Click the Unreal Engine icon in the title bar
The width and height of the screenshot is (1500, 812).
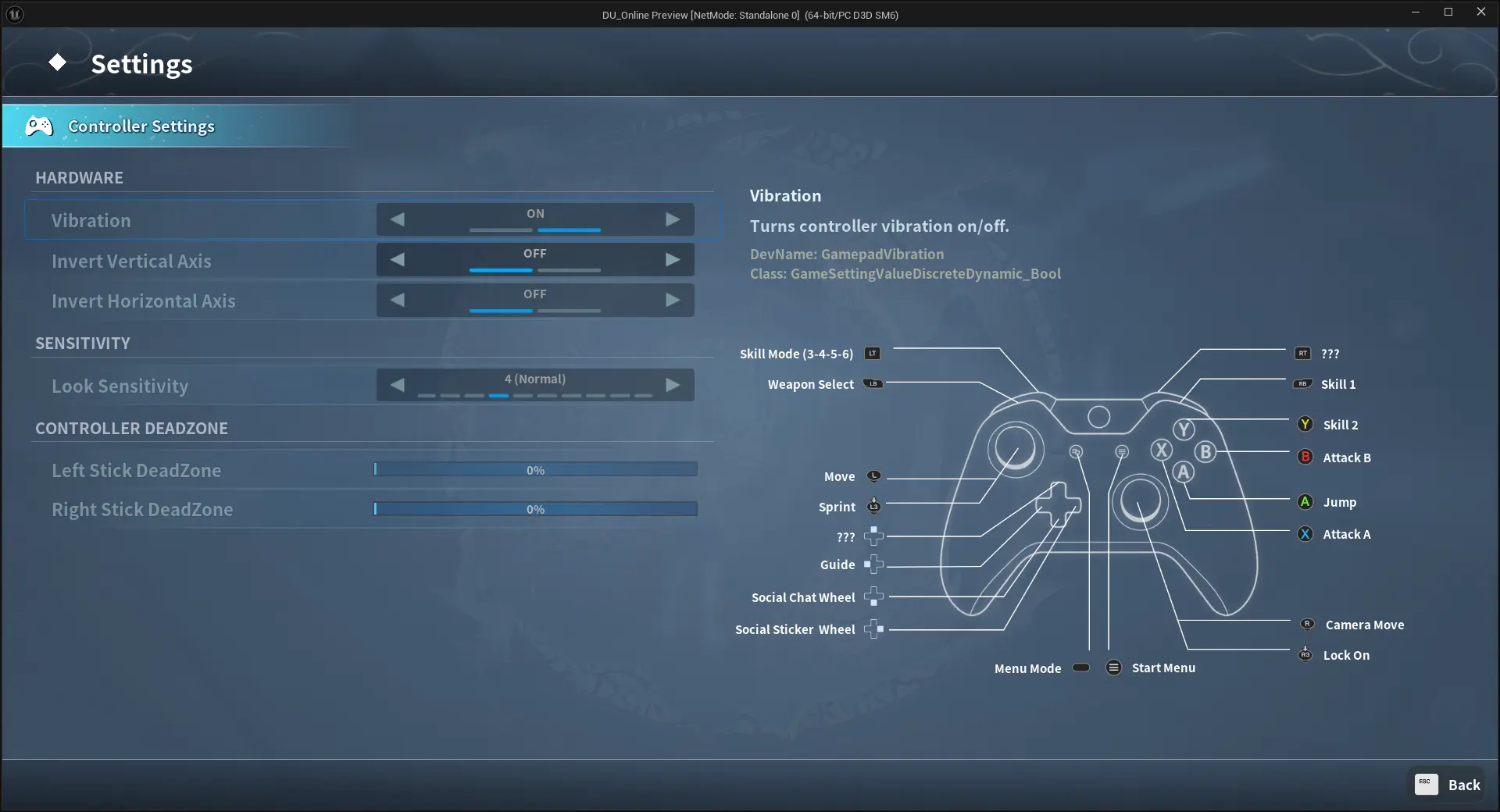[15, 14]
